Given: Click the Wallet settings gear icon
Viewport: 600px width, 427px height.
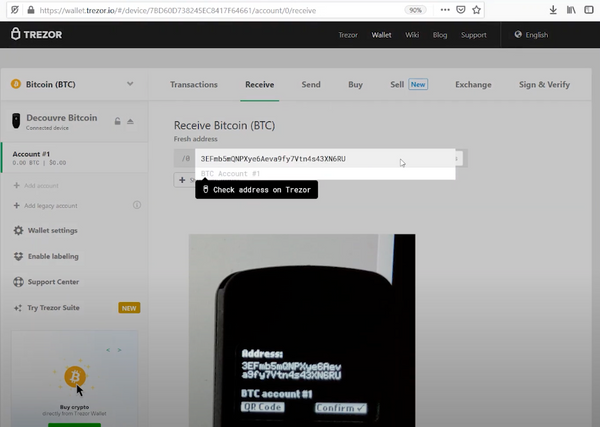Looking at the screenshot, I should [18, 230].
